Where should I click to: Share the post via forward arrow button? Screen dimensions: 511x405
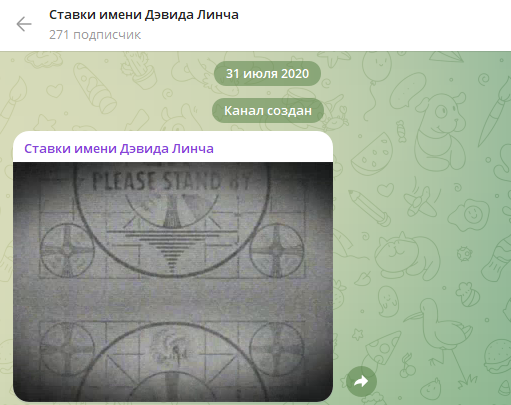(361, 381)
